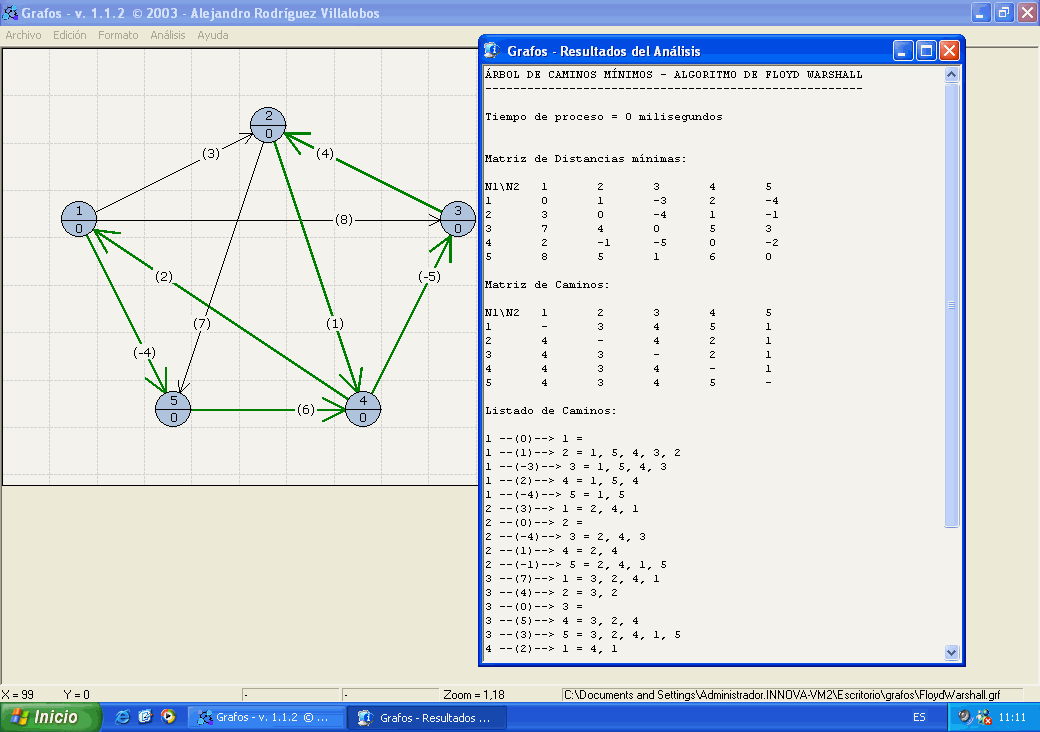Select graph node 4
This screenshot has width=1040, height=732.
(x=363, y=409)
